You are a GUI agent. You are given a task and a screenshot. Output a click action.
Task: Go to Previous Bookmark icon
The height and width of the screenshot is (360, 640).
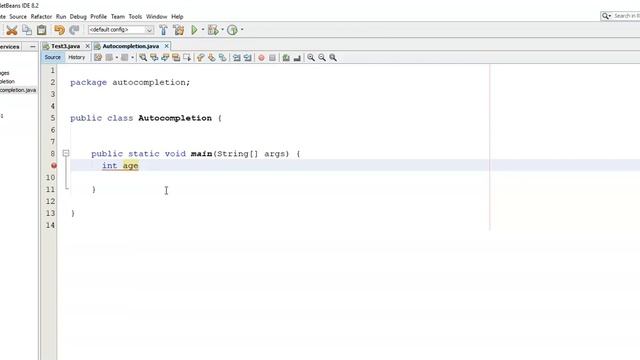click(x=200, y=58)
